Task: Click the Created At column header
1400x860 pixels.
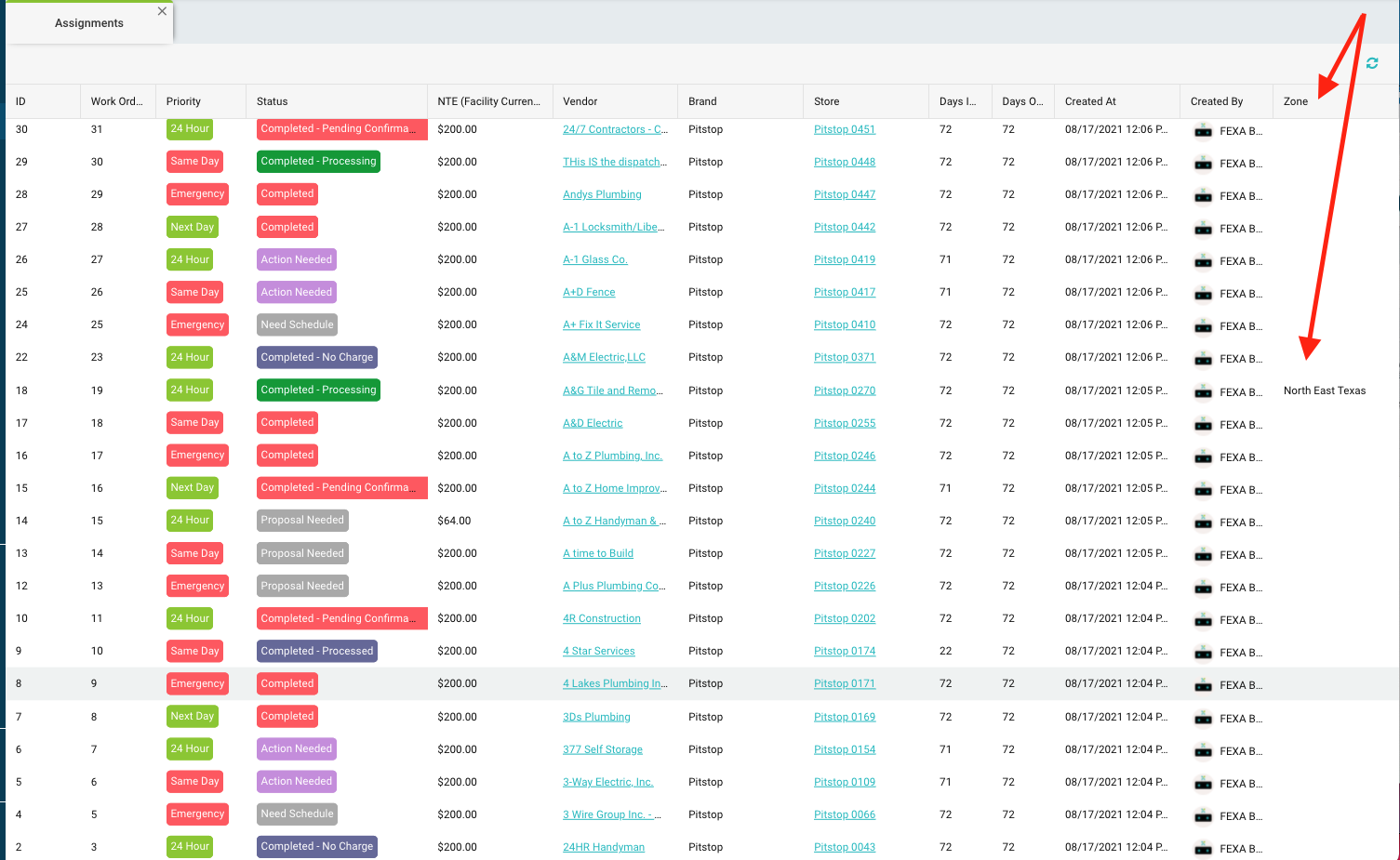Action: (1090, 101)
